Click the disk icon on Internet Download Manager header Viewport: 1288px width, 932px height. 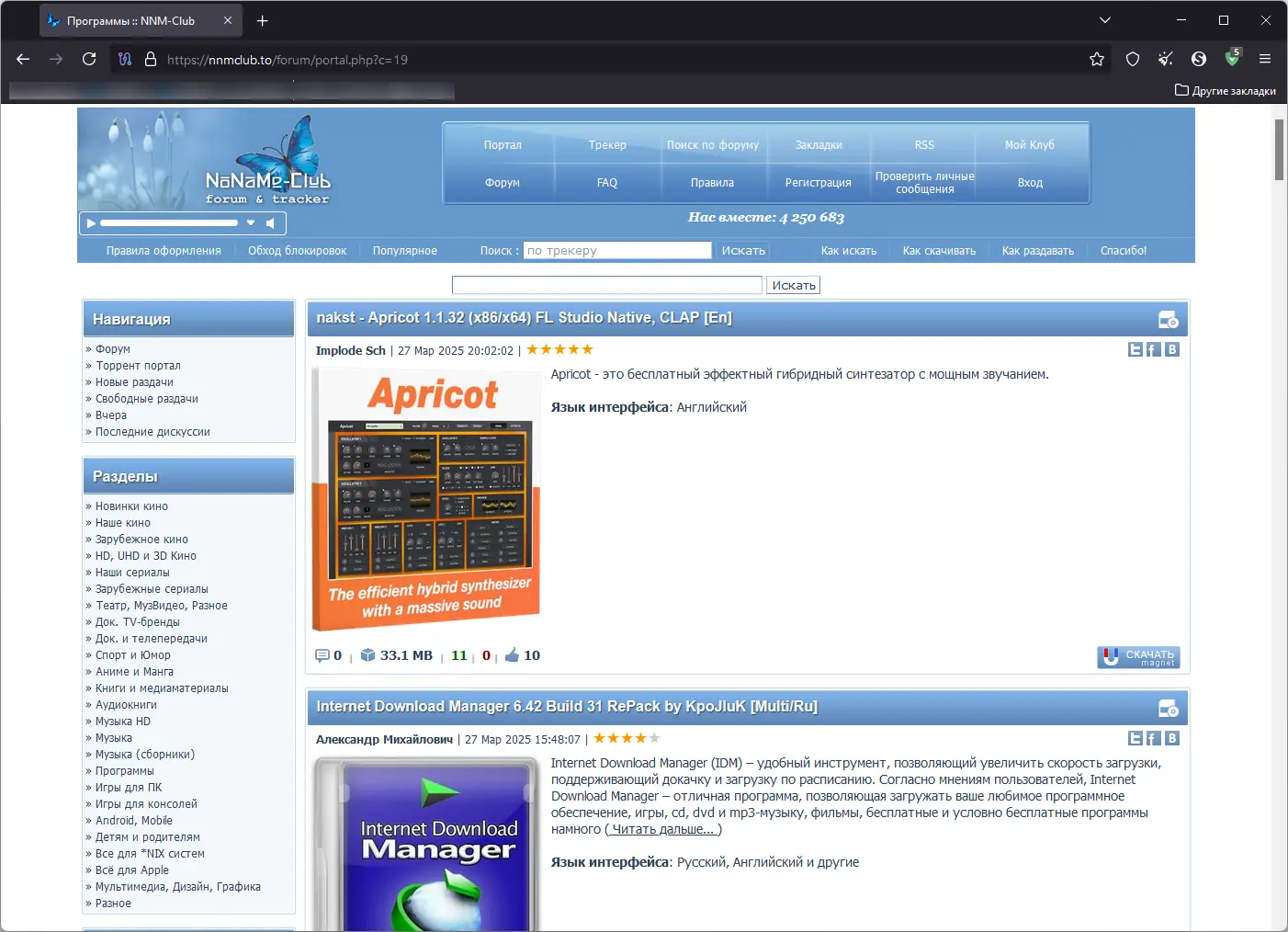tap(1169, 709)
